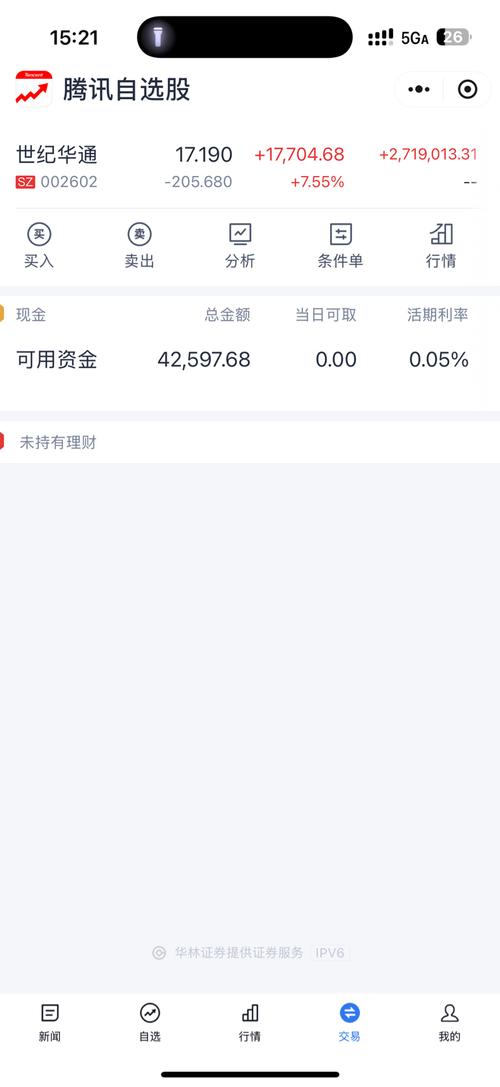Tap the 未持有理财 section header
The image size is (500, 1087).
[58, 442]
